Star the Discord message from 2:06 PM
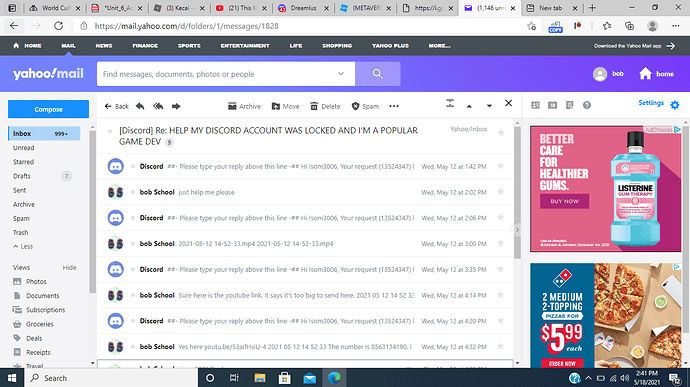The width and height of the screenshot is (690, 387). pos(500,217)
